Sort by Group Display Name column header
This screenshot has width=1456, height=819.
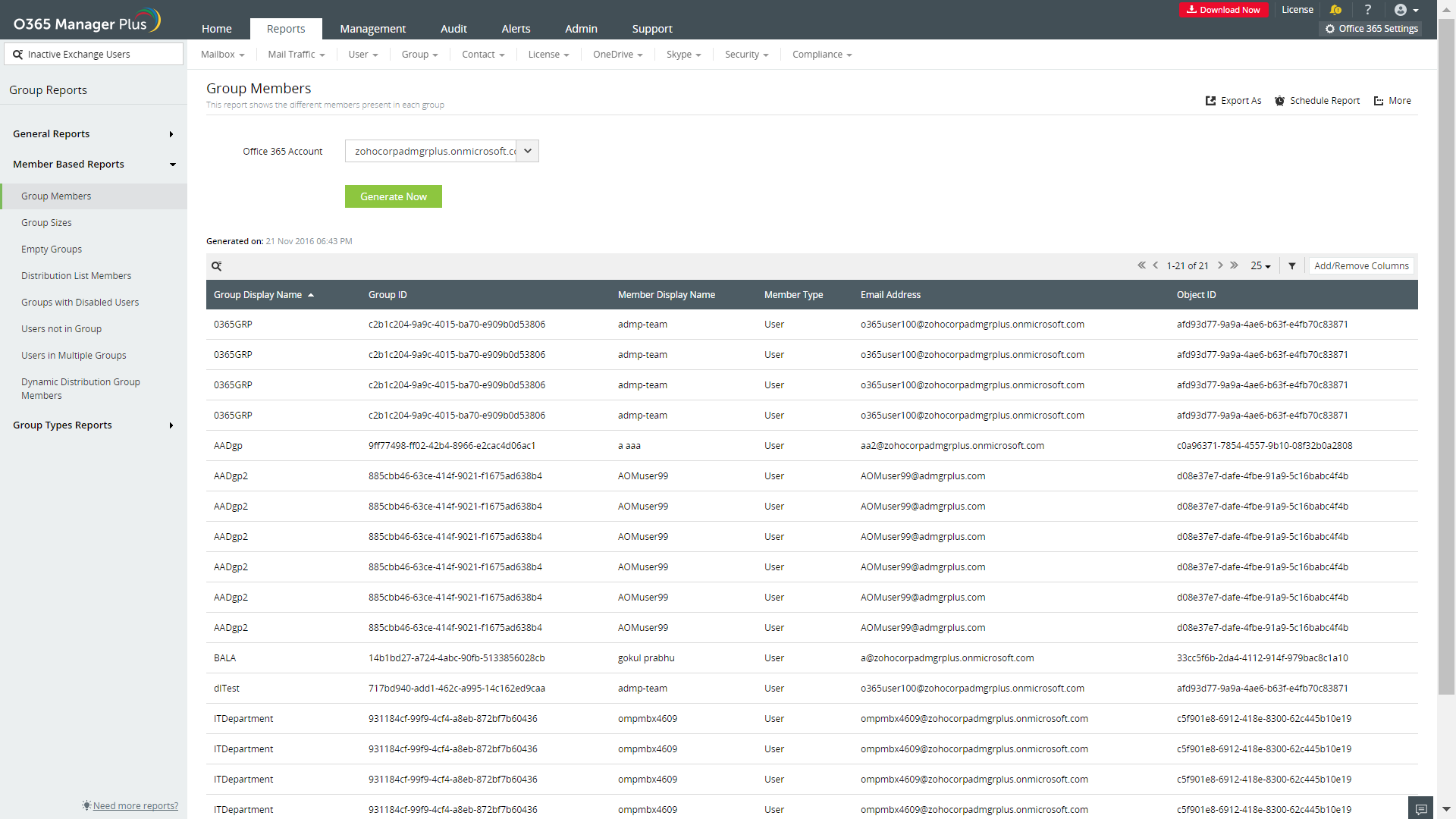tap(258, 295)
